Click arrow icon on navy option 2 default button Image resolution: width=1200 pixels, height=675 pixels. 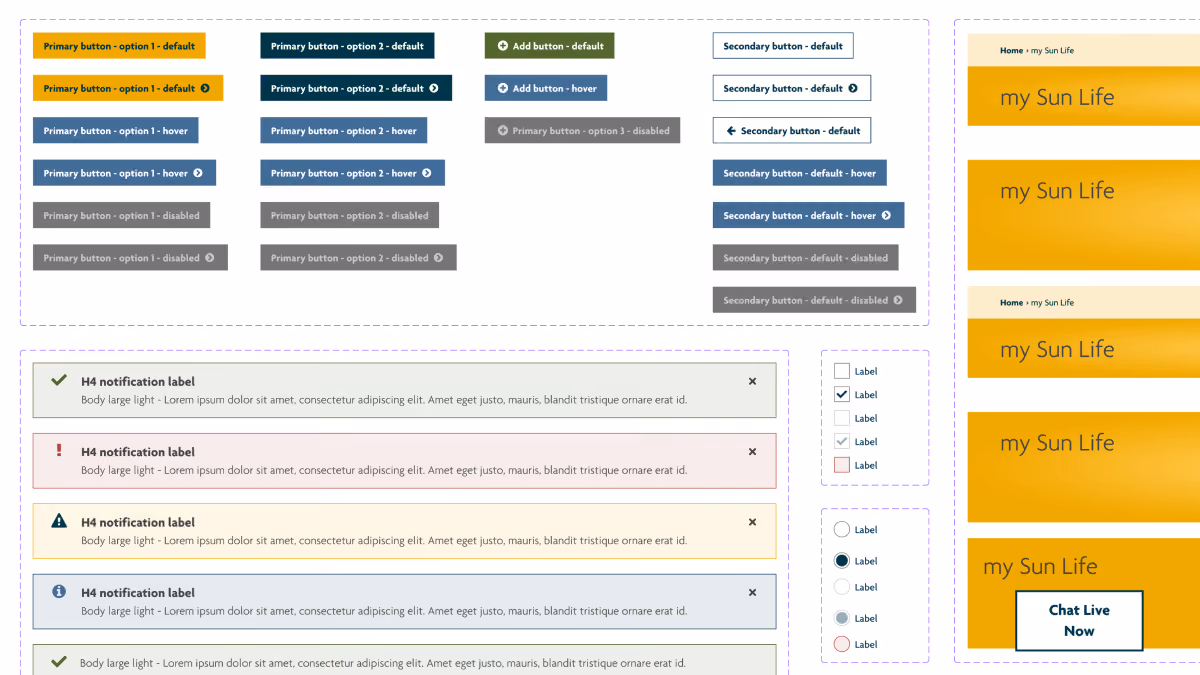coord(434,88)
